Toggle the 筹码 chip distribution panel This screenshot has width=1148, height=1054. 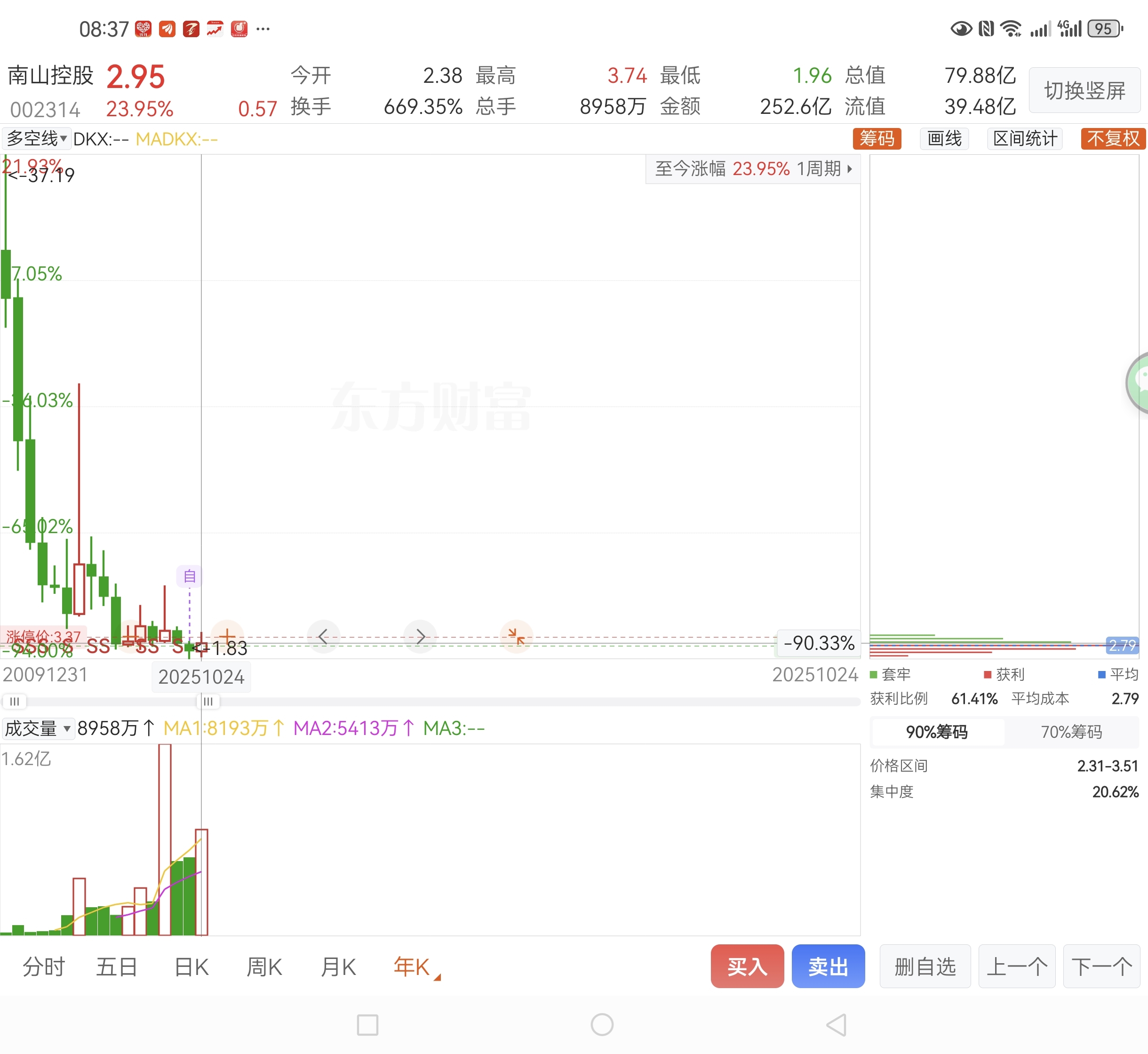877,139
